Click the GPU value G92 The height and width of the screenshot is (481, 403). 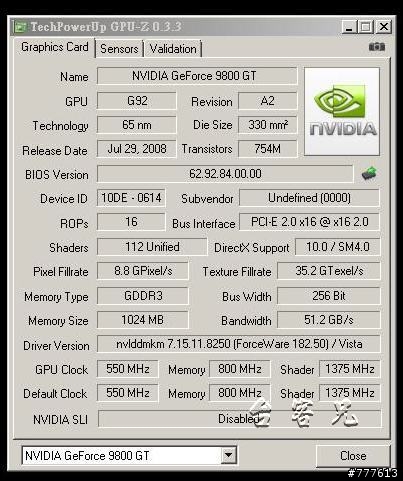[x=137, y=101]
